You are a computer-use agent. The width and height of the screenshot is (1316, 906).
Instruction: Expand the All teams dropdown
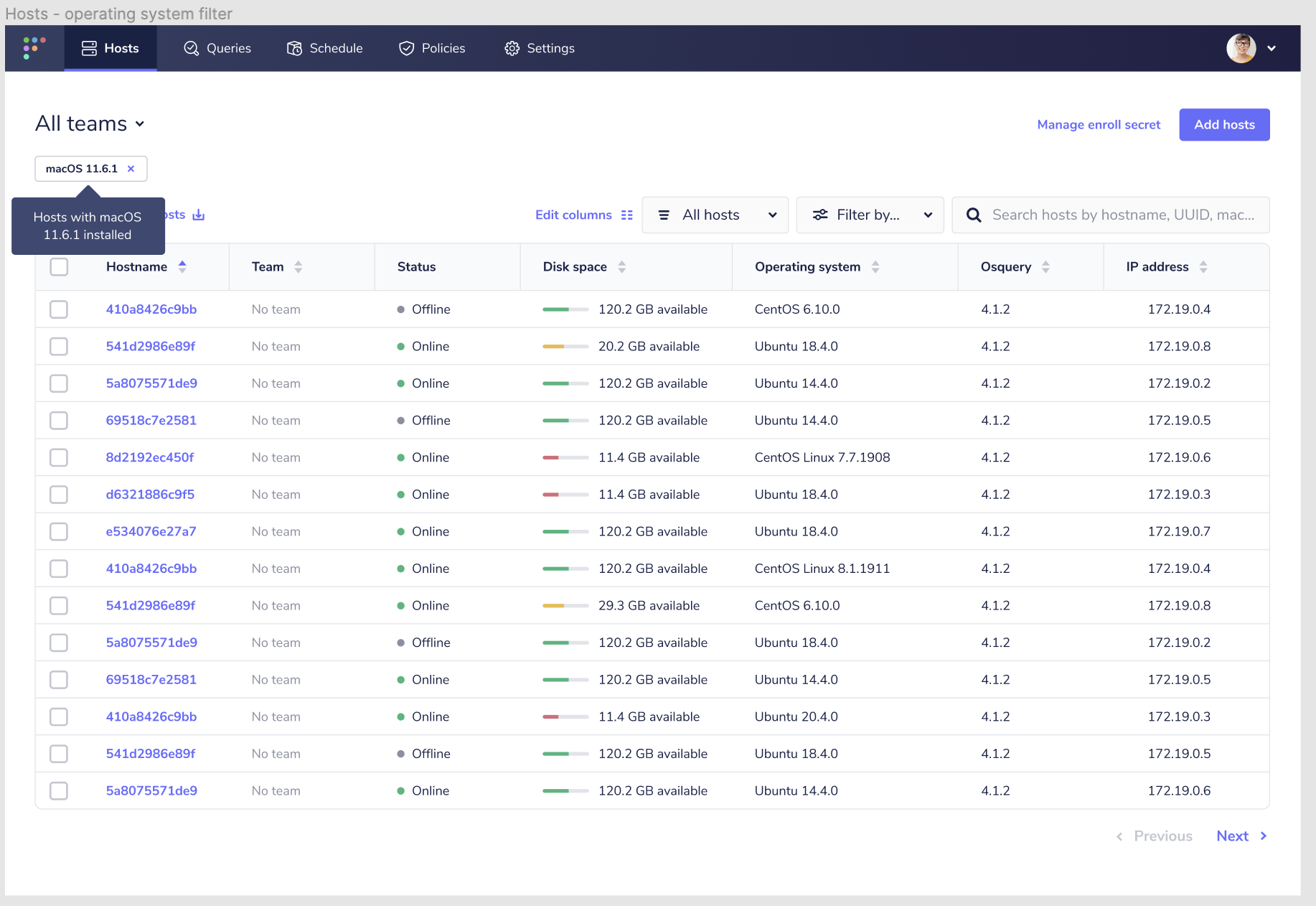pyautogui.click(x=90, y=123)
